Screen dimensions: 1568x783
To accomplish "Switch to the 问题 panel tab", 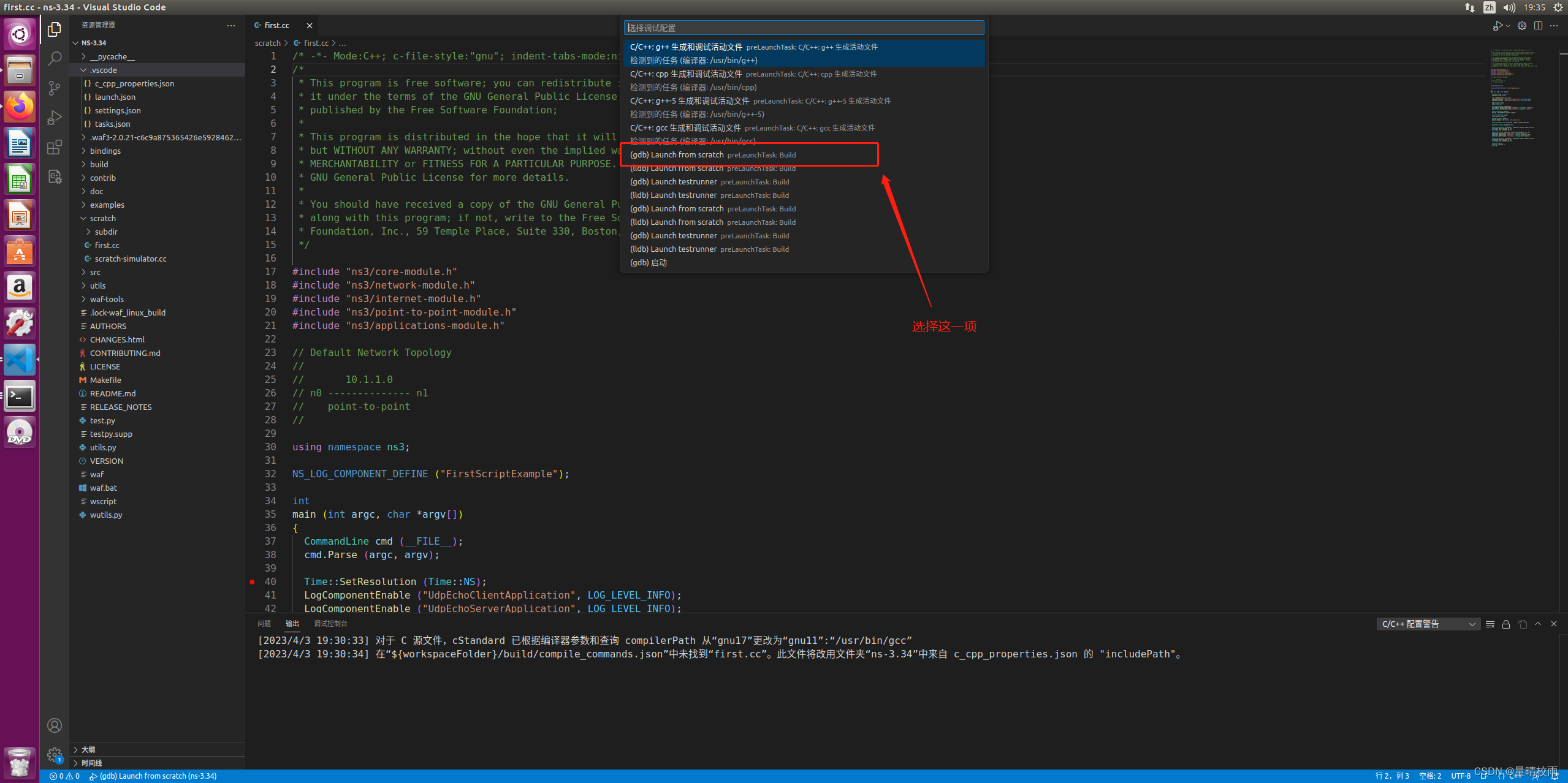I will [264, 624].
